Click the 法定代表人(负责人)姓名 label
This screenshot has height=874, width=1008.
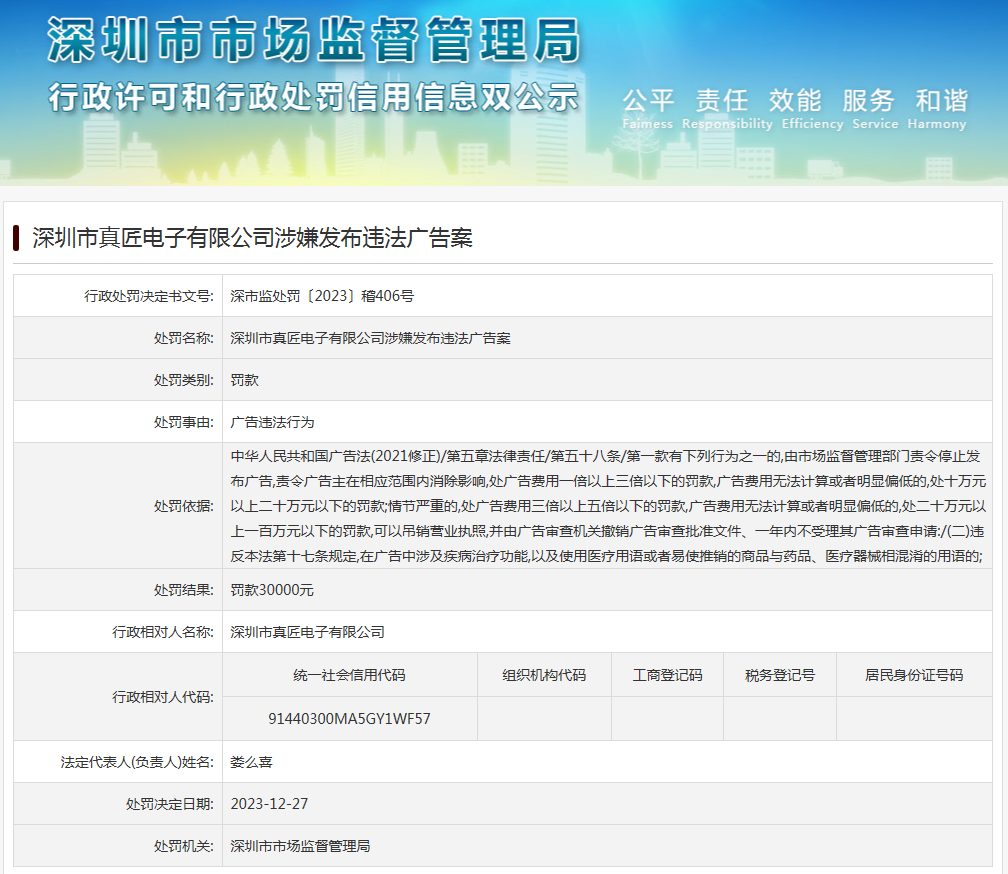click(137, 762)
